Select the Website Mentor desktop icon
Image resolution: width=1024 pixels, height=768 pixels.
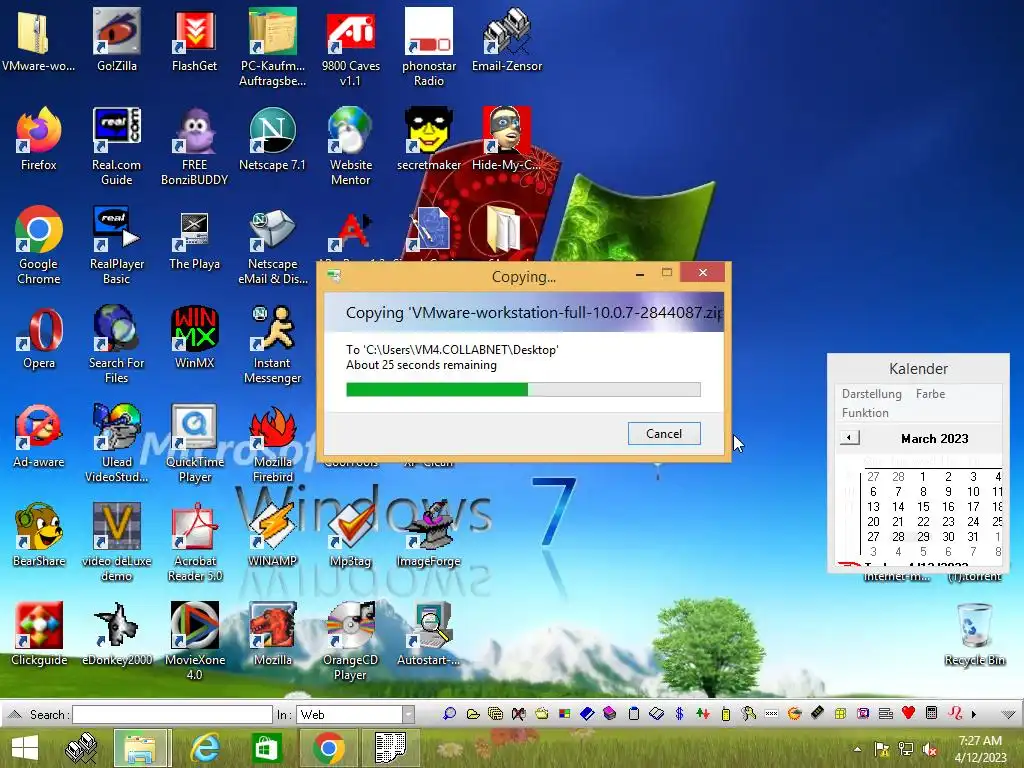point(351,147)
